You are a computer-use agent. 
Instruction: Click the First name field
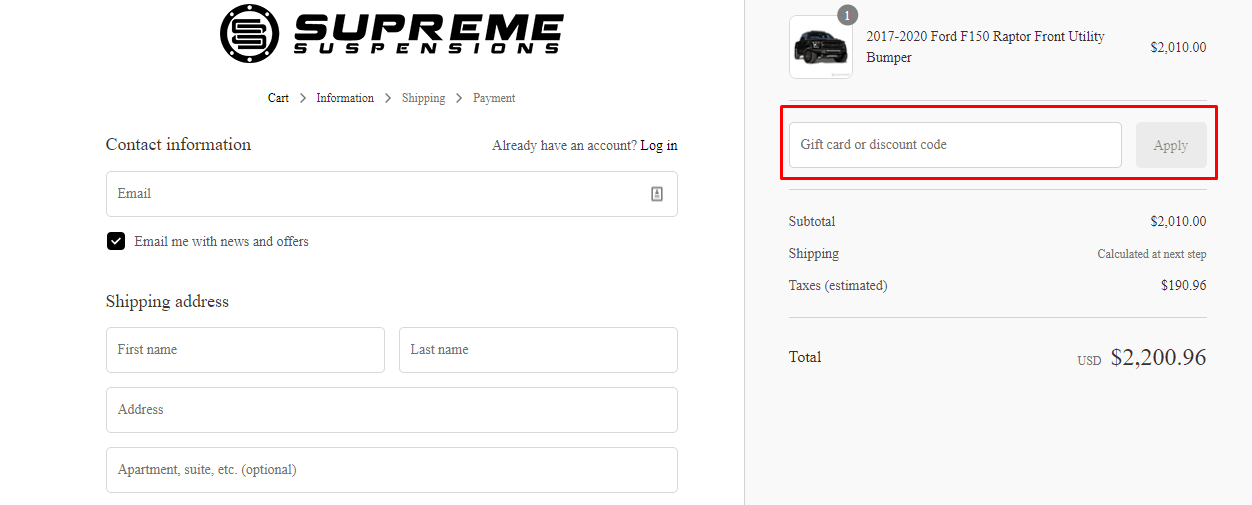coord(245,350)
